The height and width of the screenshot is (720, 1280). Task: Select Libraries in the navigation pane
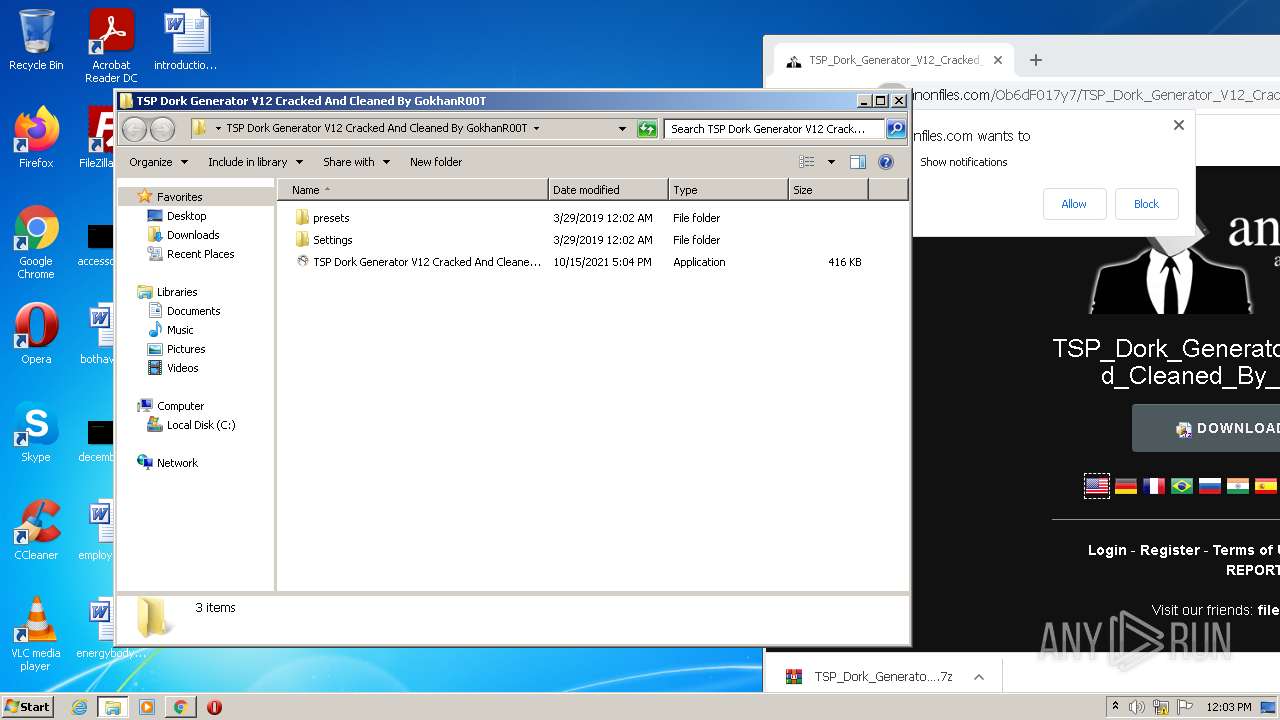pos(177,292)
